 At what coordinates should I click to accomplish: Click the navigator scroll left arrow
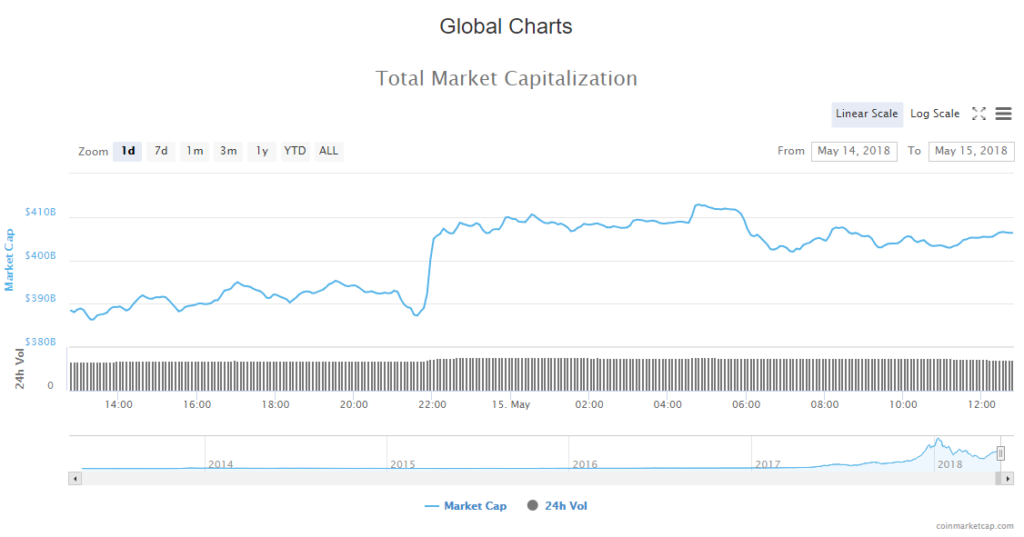point(74,478)
